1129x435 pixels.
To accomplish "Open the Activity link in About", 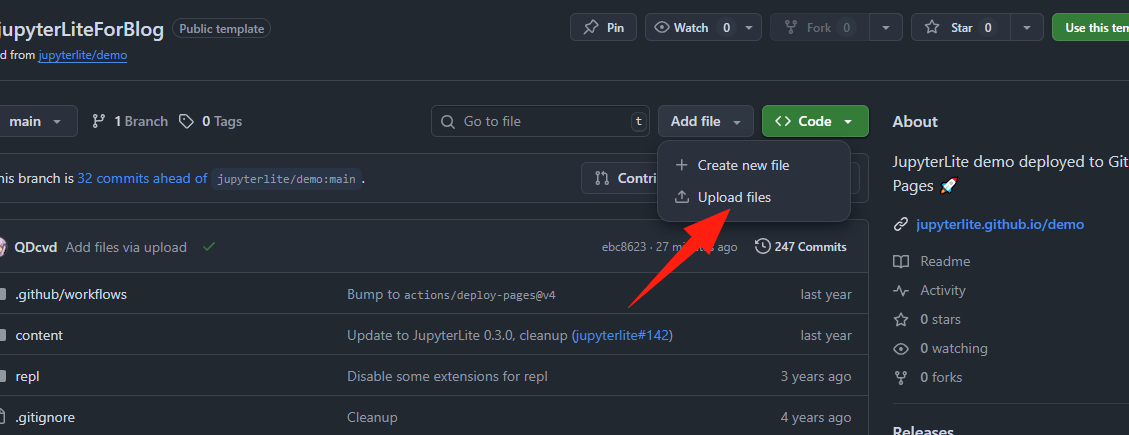I will pos(943,290).
